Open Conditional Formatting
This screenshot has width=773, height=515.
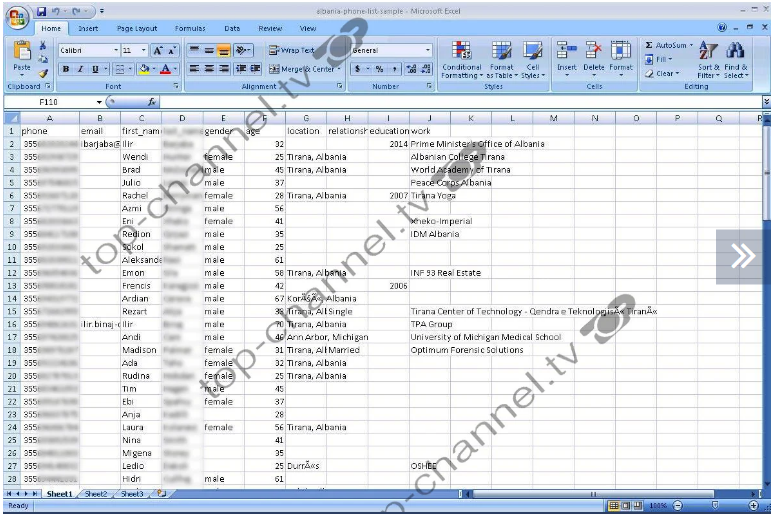pyautogui.click(x=461, y=60)
